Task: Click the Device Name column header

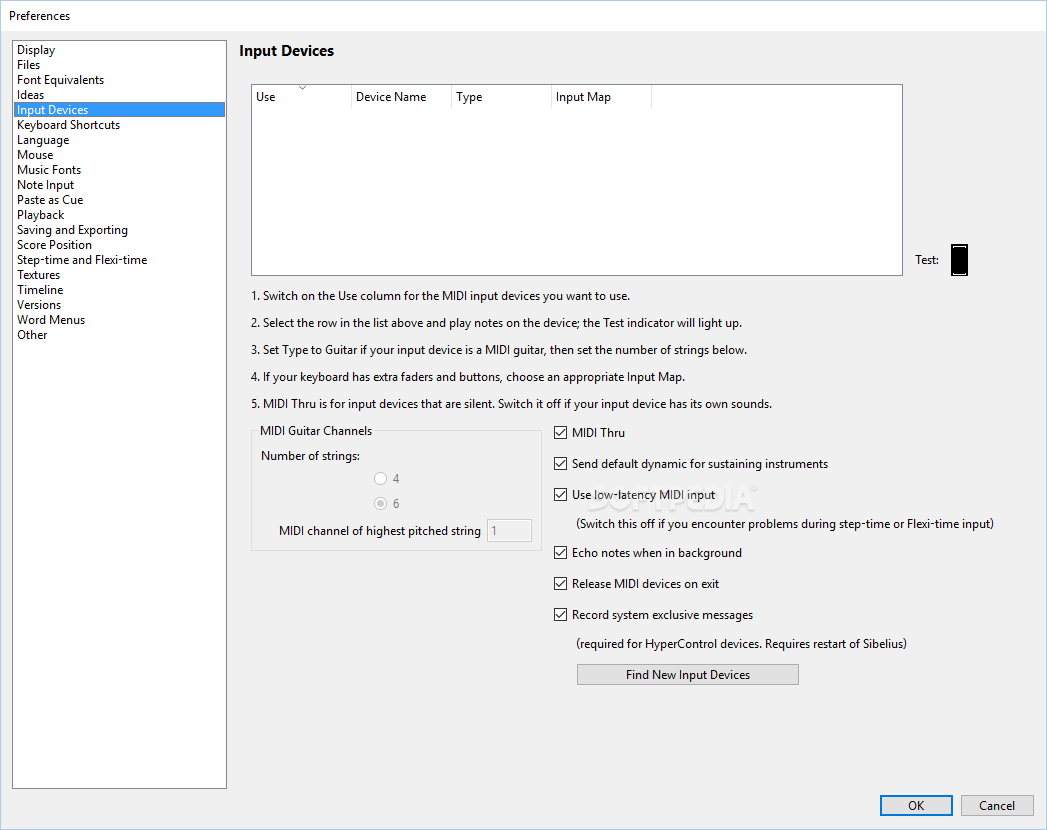Action: (401, 97)
